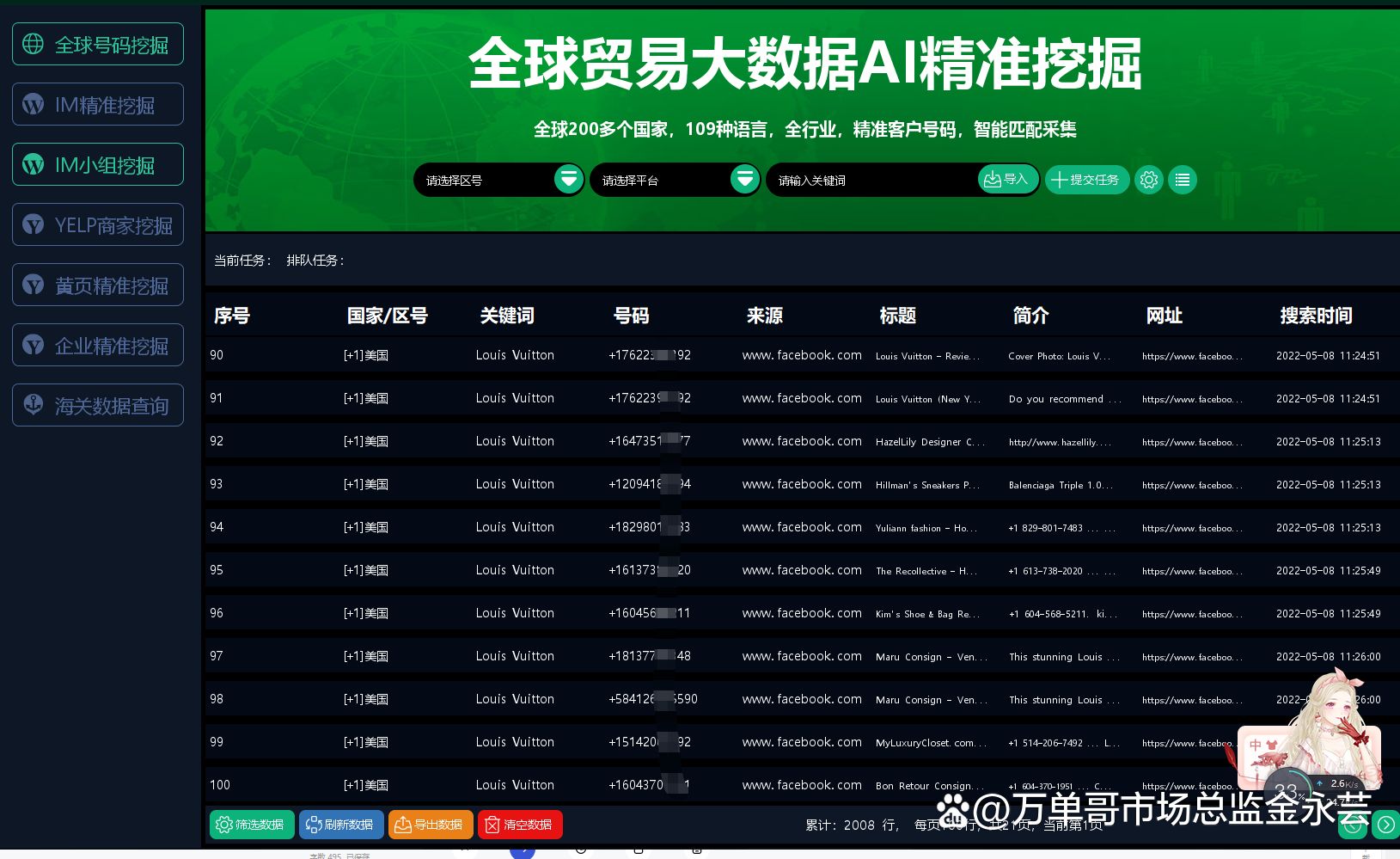Click the 刷新数据 refresh button
1400x859 pixels.
click(x=341, y=825)
